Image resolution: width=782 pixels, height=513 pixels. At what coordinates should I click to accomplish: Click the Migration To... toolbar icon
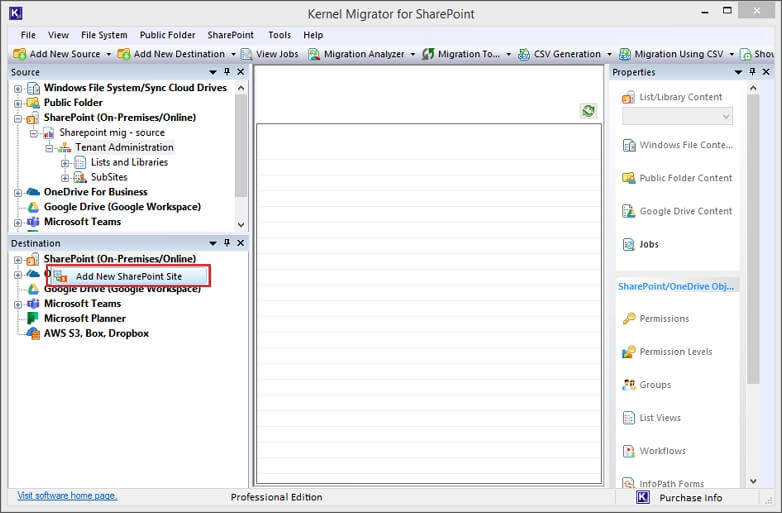428,54
